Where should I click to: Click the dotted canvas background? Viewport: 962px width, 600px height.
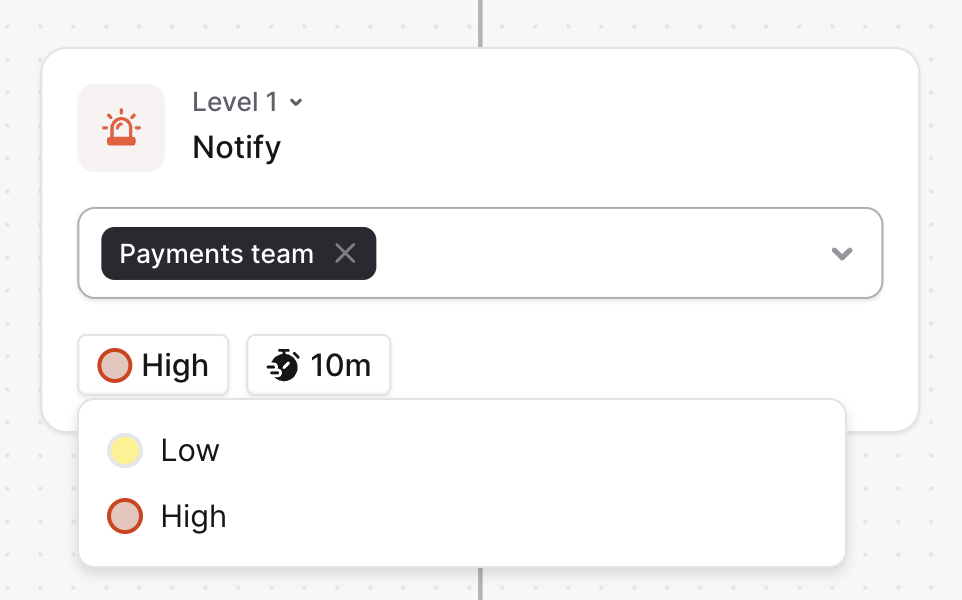click(x=930, y=520)
